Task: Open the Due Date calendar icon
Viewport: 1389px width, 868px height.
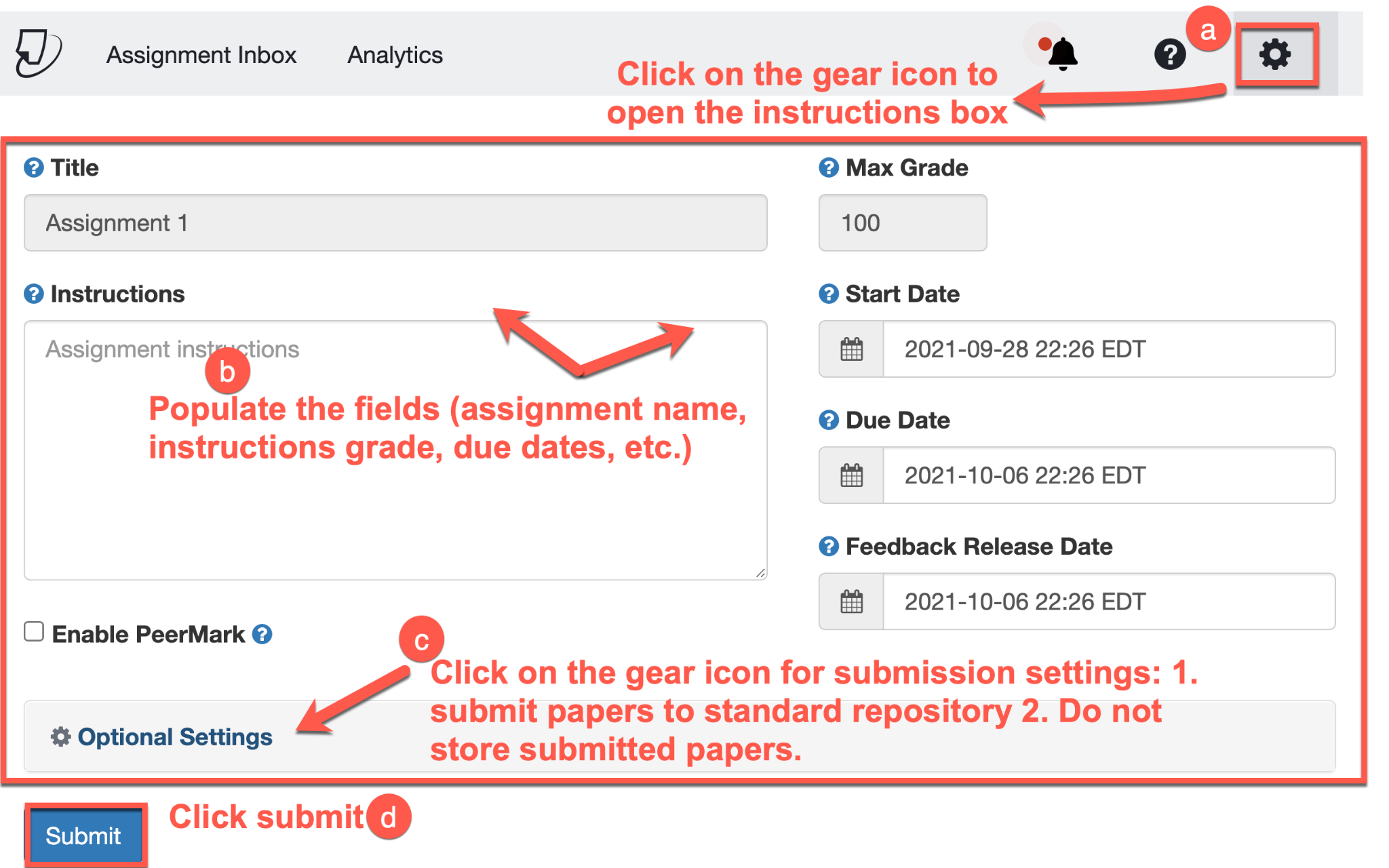Action: pos(851,475)
